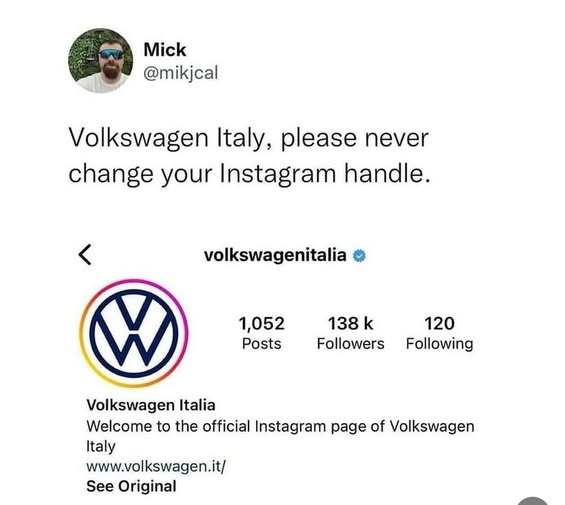The image size is (565, 505).
Task: Click the Welcome to the official Instagram bio
Action: [x=280, y=436]
